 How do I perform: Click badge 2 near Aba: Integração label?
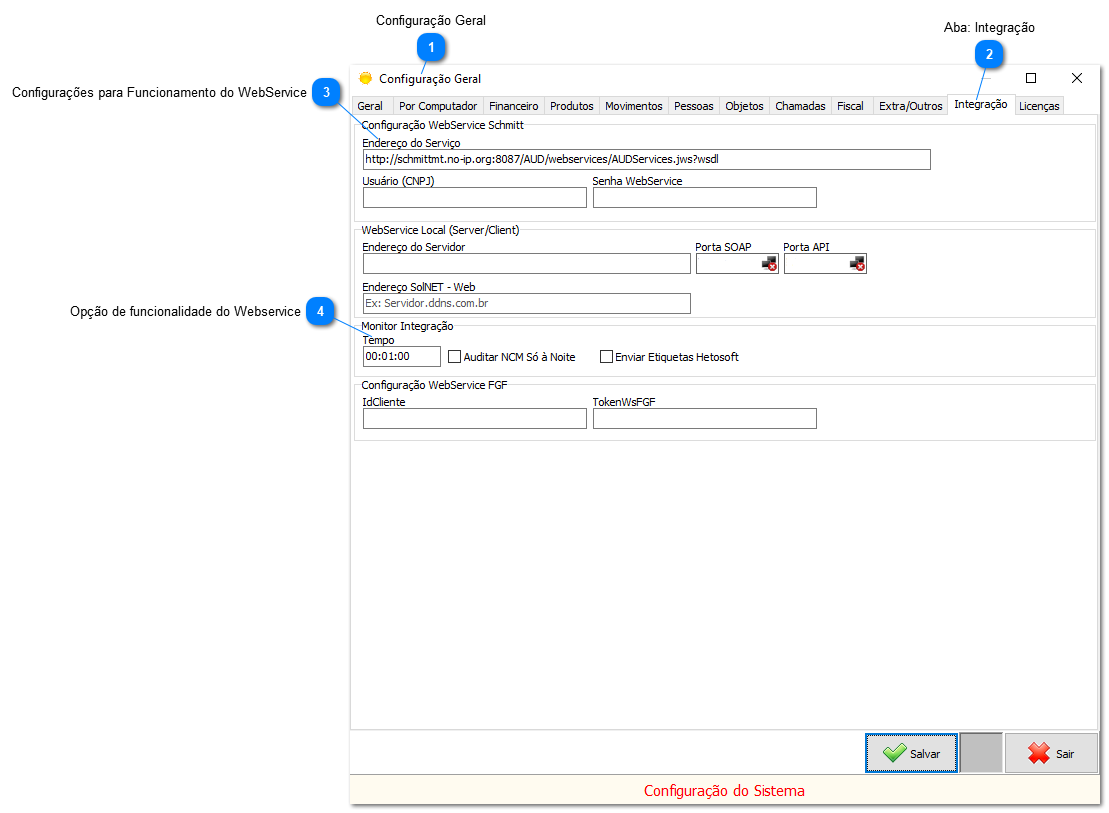pos(988,55)
